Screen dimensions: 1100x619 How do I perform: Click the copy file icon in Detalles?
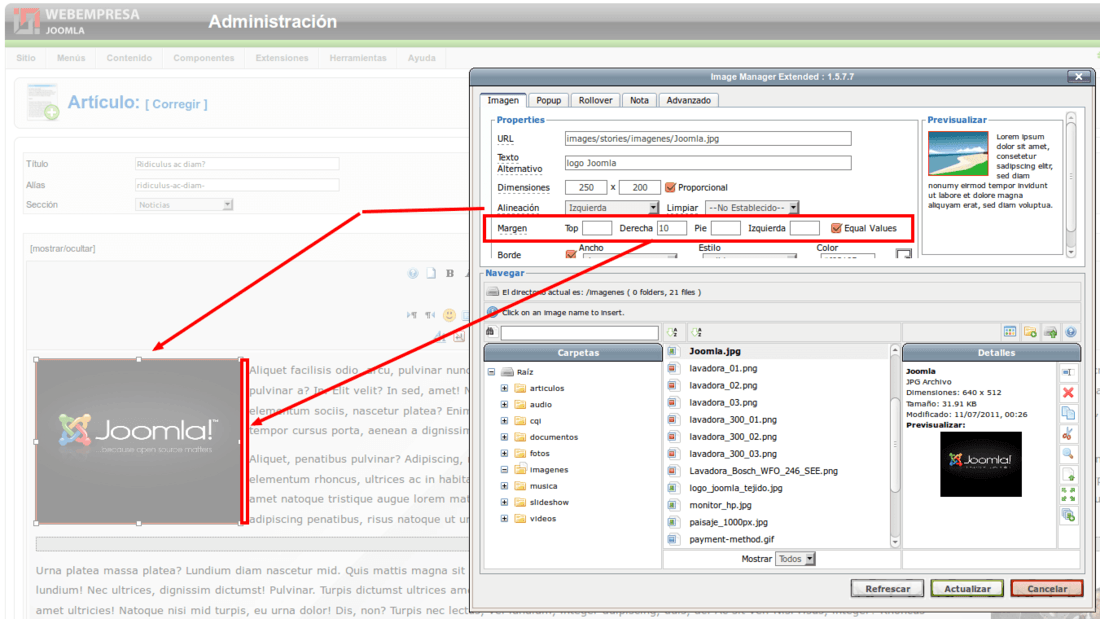pos(1068,413)
